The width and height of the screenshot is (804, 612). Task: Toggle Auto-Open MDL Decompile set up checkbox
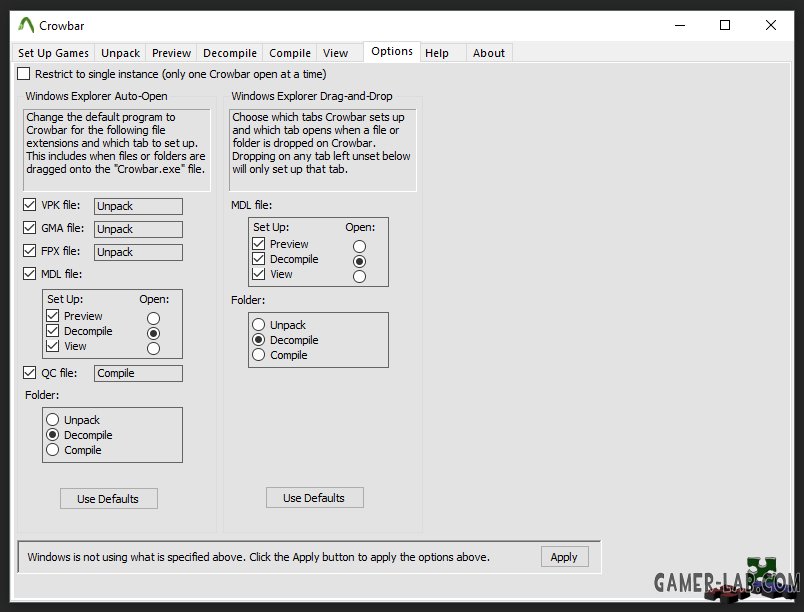52,331
